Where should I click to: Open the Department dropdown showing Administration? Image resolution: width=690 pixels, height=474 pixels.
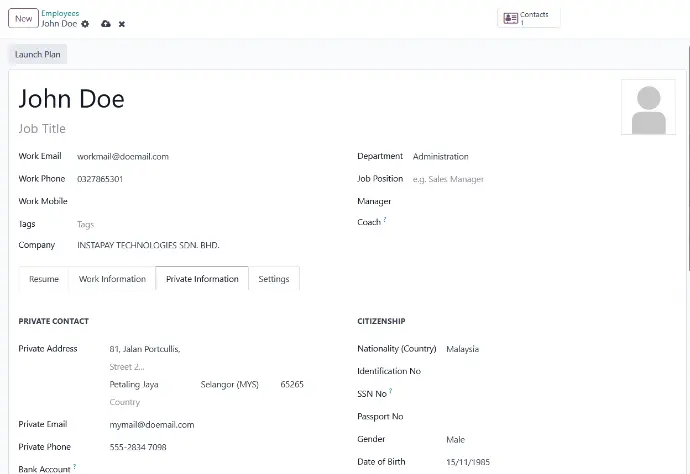click(480, 156)
